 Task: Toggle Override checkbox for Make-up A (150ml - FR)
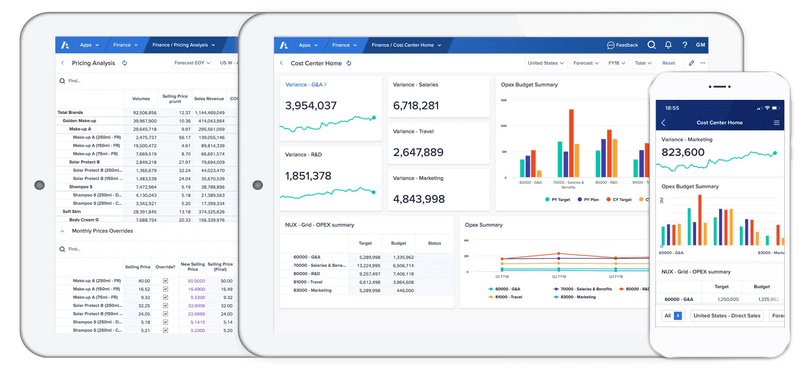click(165, 290)
